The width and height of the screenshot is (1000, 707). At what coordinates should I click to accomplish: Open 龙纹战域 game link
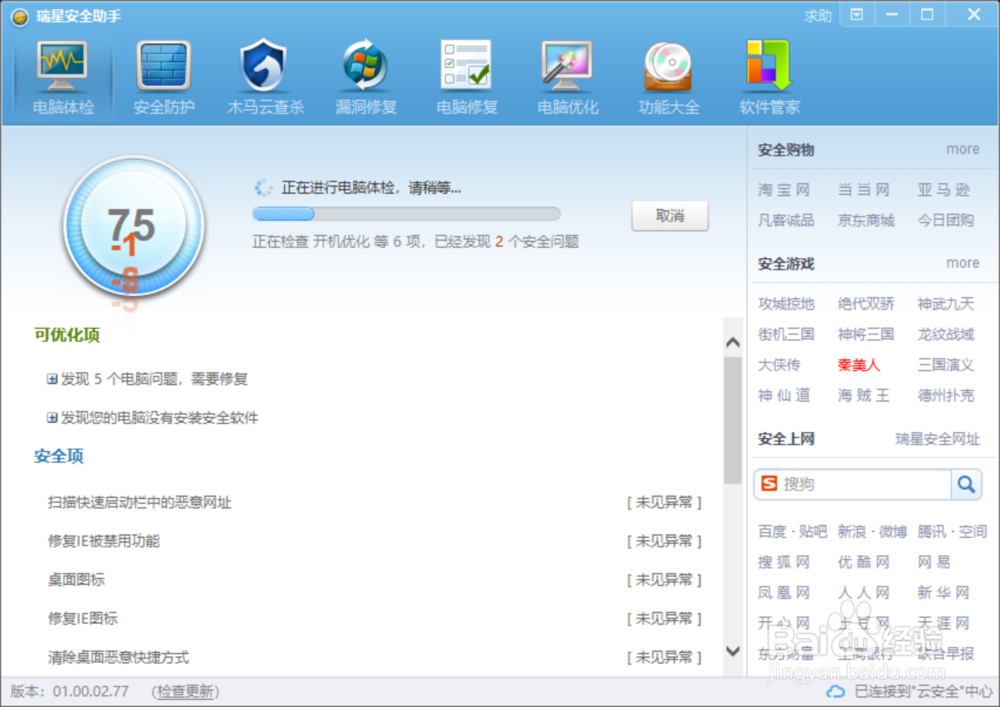pyautogui.click(x=945, y=334)
